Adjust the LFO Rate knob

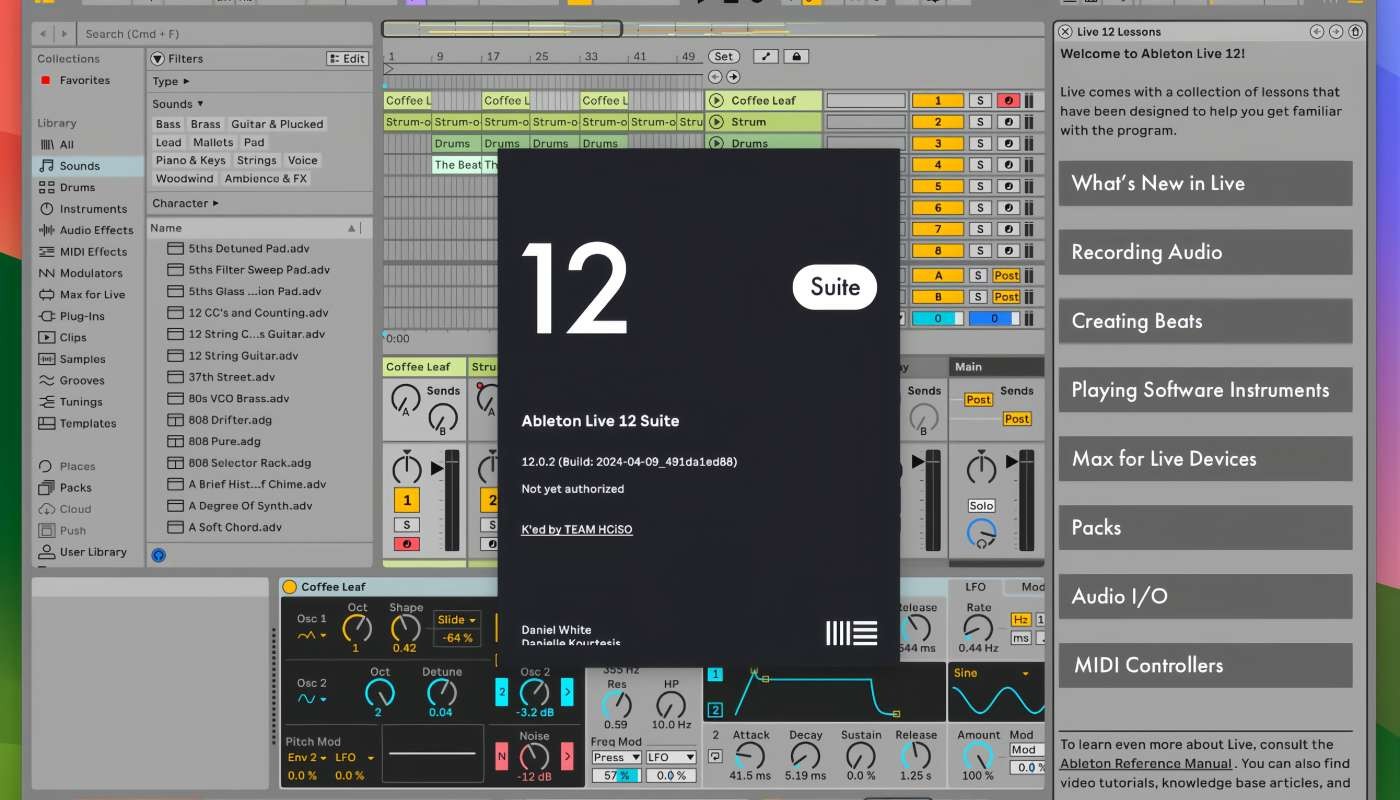click(978, 628)
